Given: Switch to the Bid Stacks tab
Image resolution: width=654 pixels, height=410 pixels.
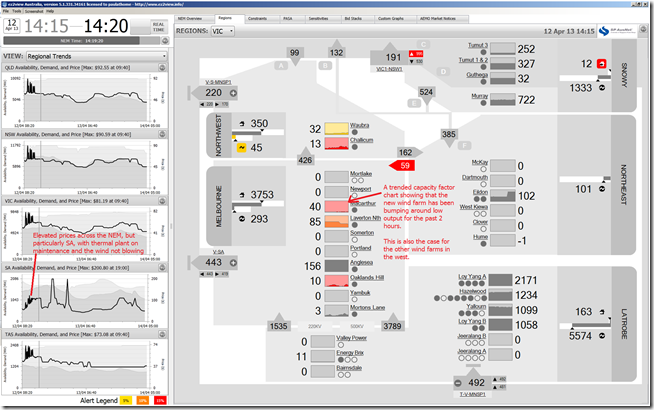Looking at the screenshot, I should [353, 19].
